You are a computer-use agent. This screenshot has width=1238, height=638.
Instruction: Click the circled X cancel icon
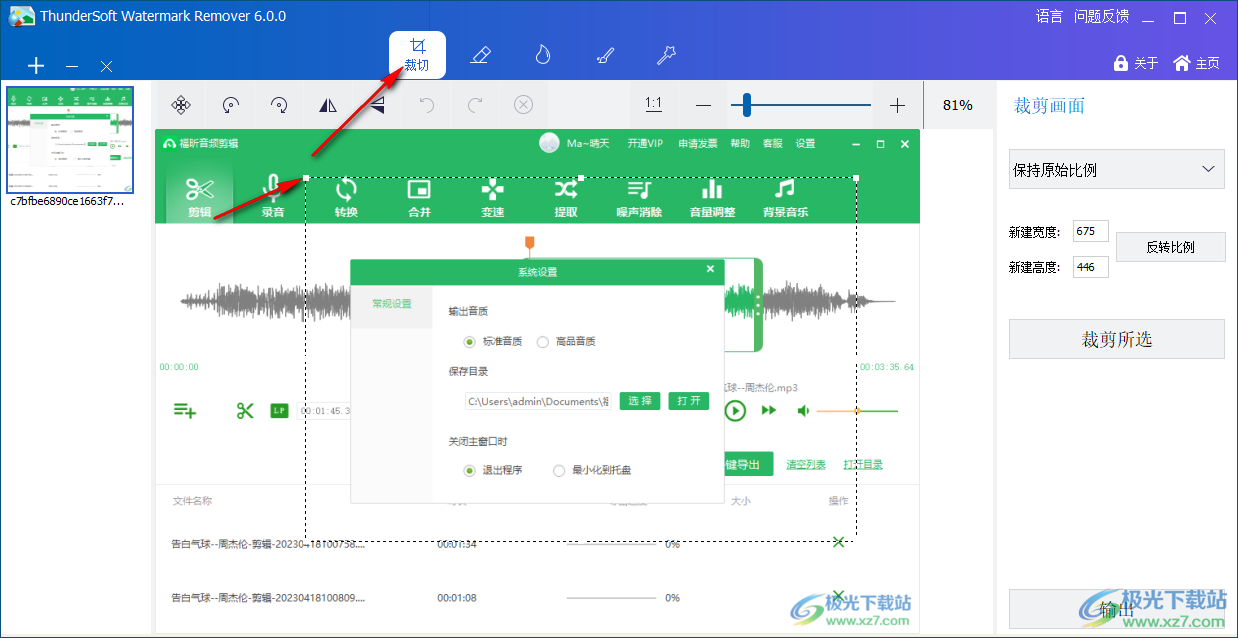524,105
